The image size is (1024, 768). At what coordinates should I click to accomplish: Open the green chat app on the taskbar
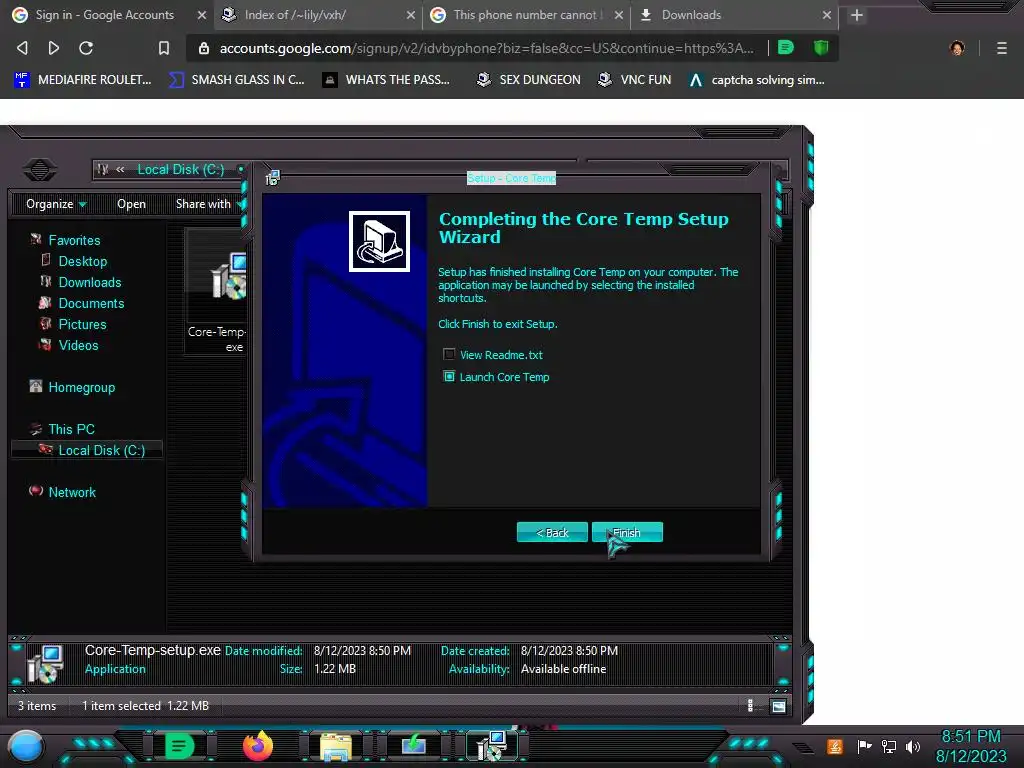coord(179,745)
